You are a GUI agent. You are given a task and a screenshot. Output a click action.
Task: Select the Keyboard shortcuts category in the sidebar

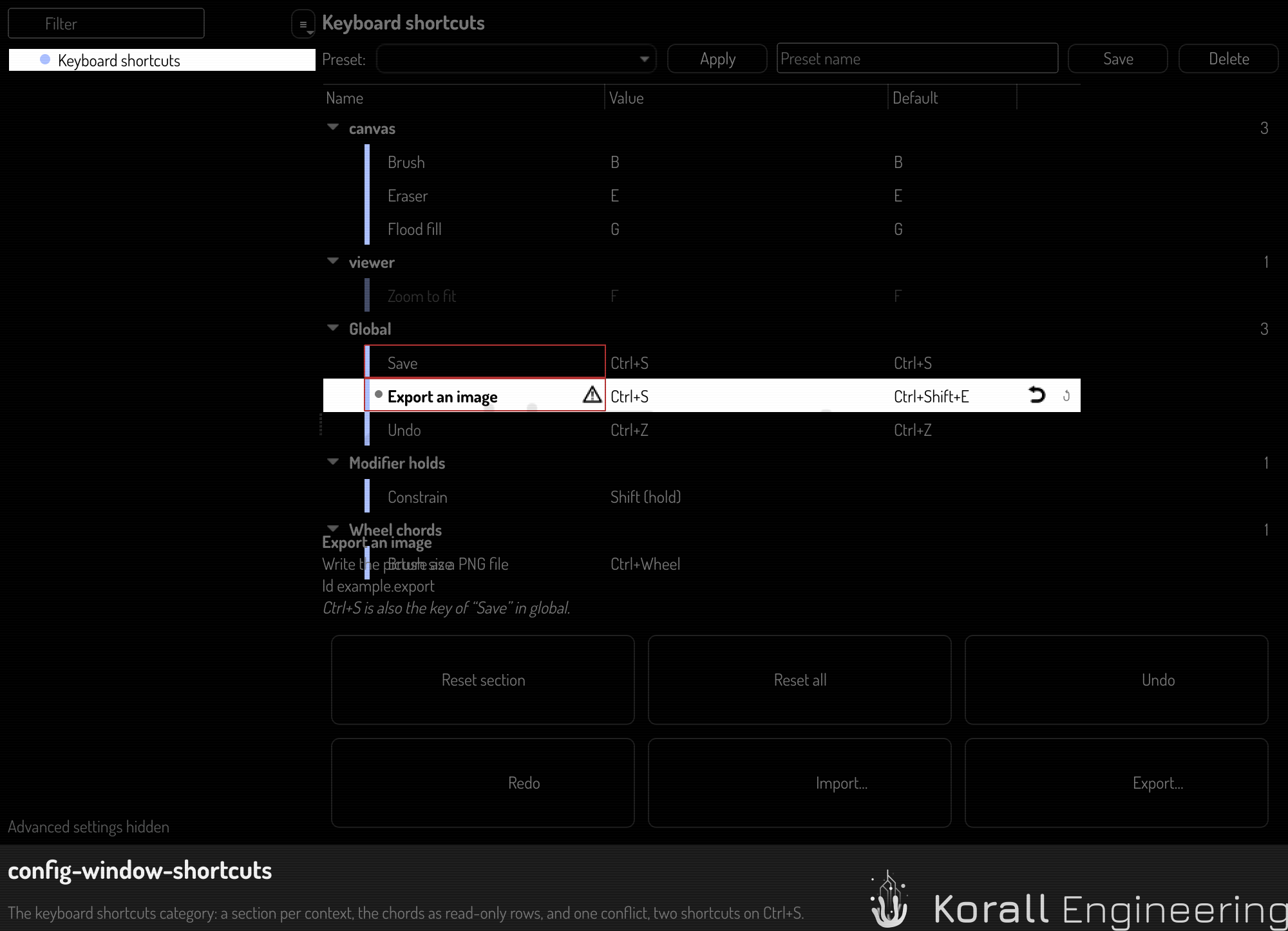[162, 60]
